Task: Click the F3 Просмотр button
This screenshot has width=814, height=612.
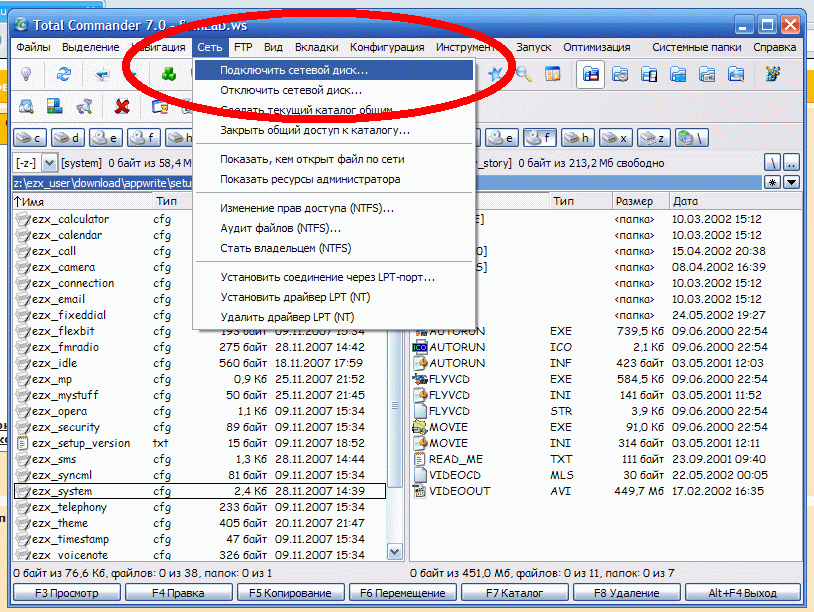Action: (x=66, y=593)
